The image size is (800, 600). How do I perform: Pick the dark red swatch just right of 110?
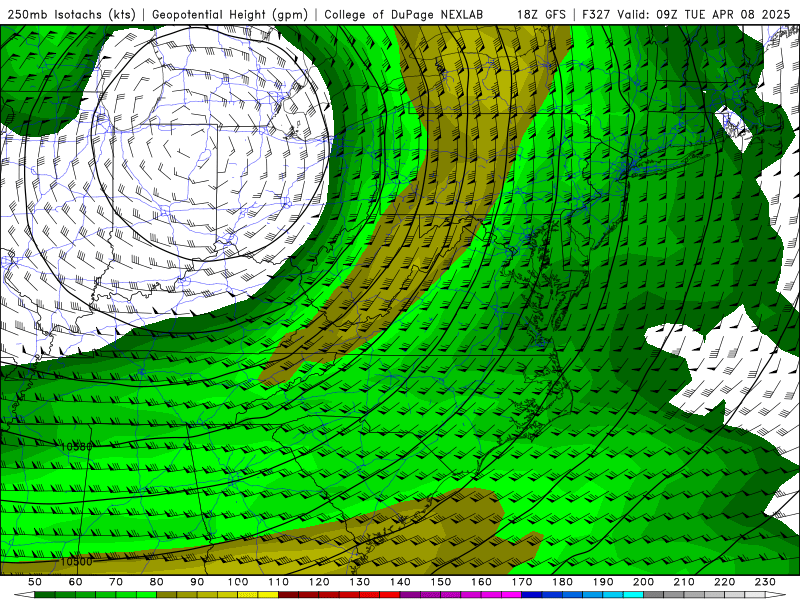[x=288, y=595]
